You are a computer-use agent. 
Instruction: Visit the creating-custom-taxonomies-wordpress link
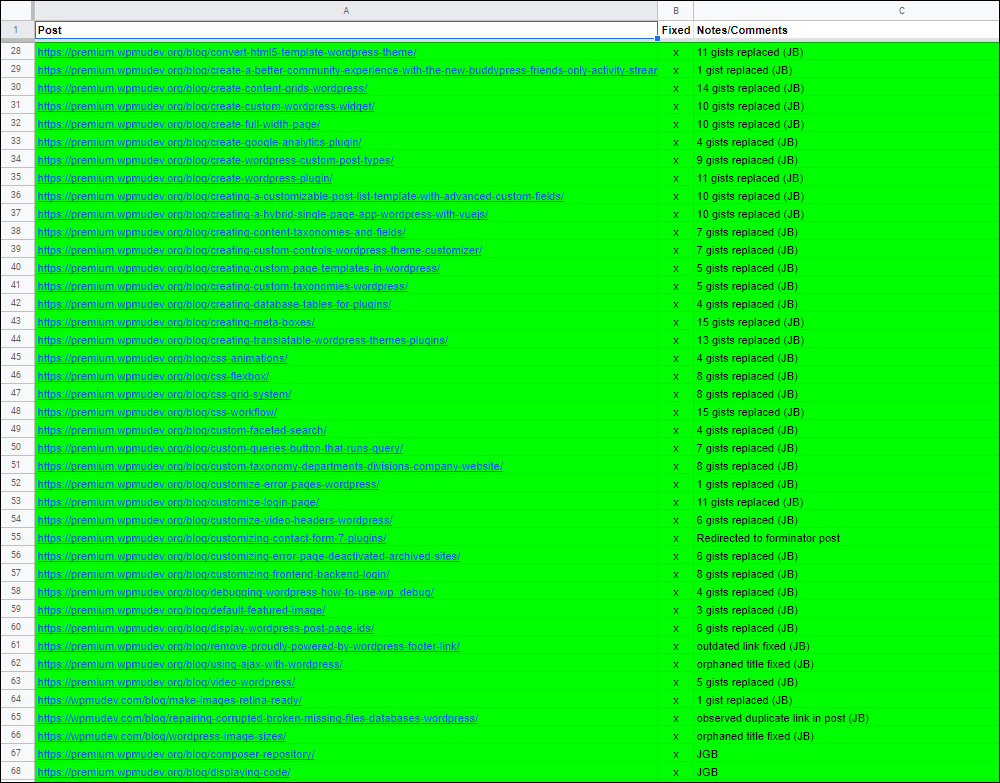pos(223,286)
